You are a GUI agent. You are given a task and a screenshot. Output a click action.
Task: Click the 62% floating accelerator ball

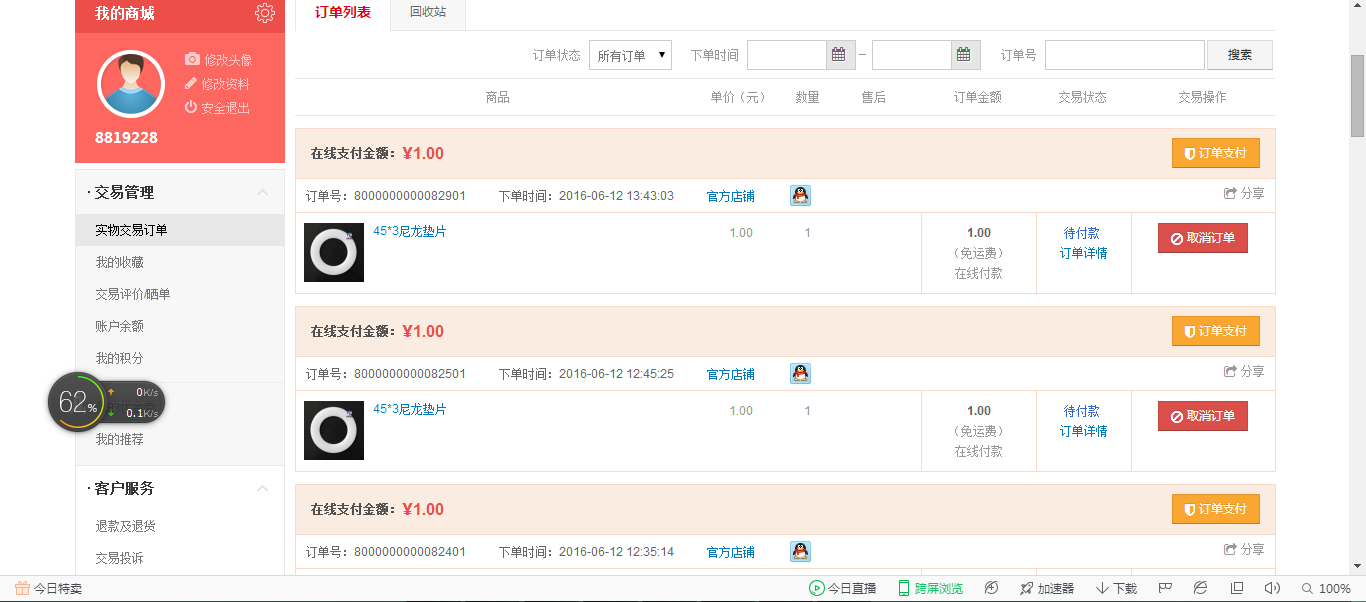[x=77, y=402]
